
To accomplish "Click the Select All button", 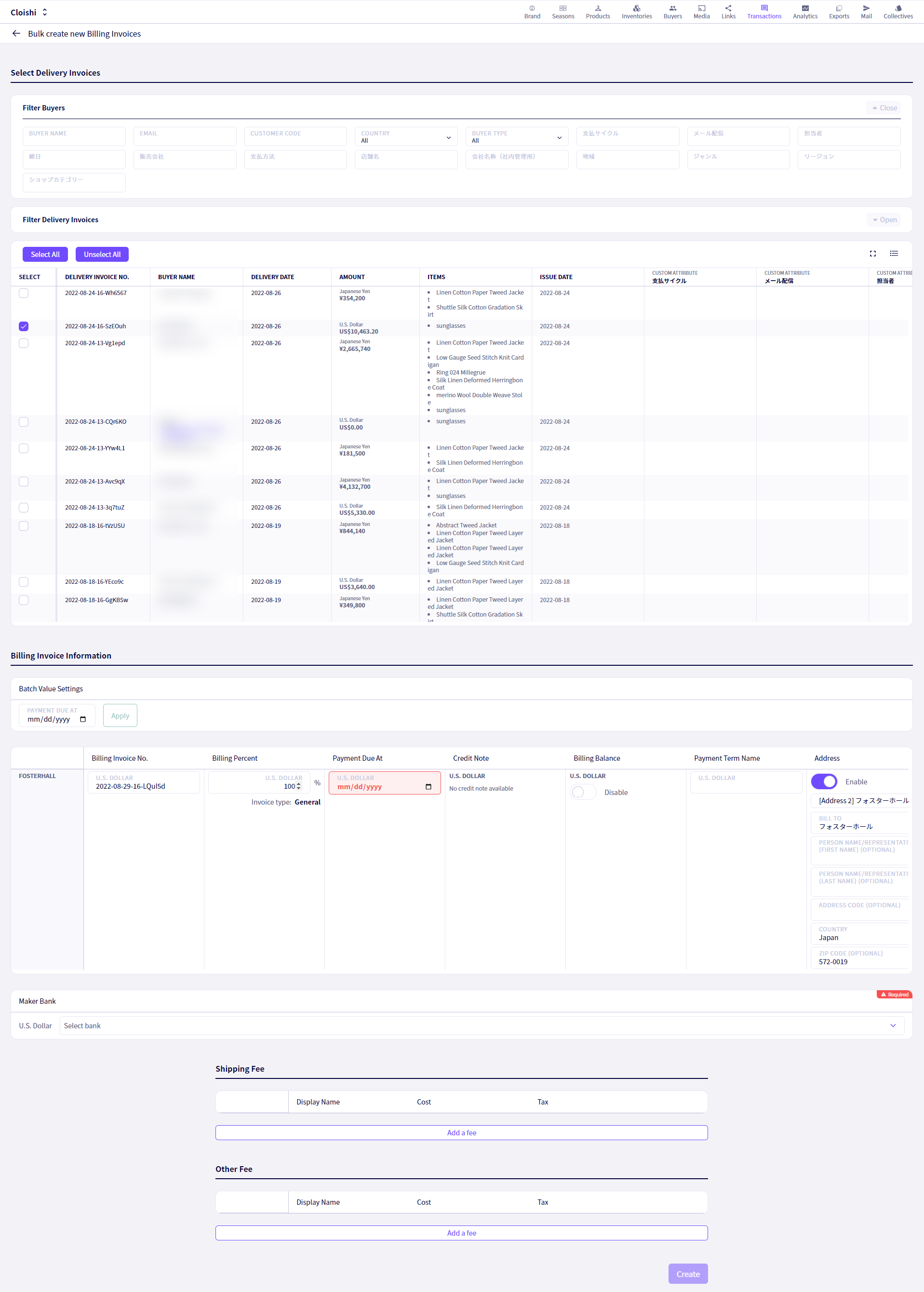I will [x=45, y=255].
